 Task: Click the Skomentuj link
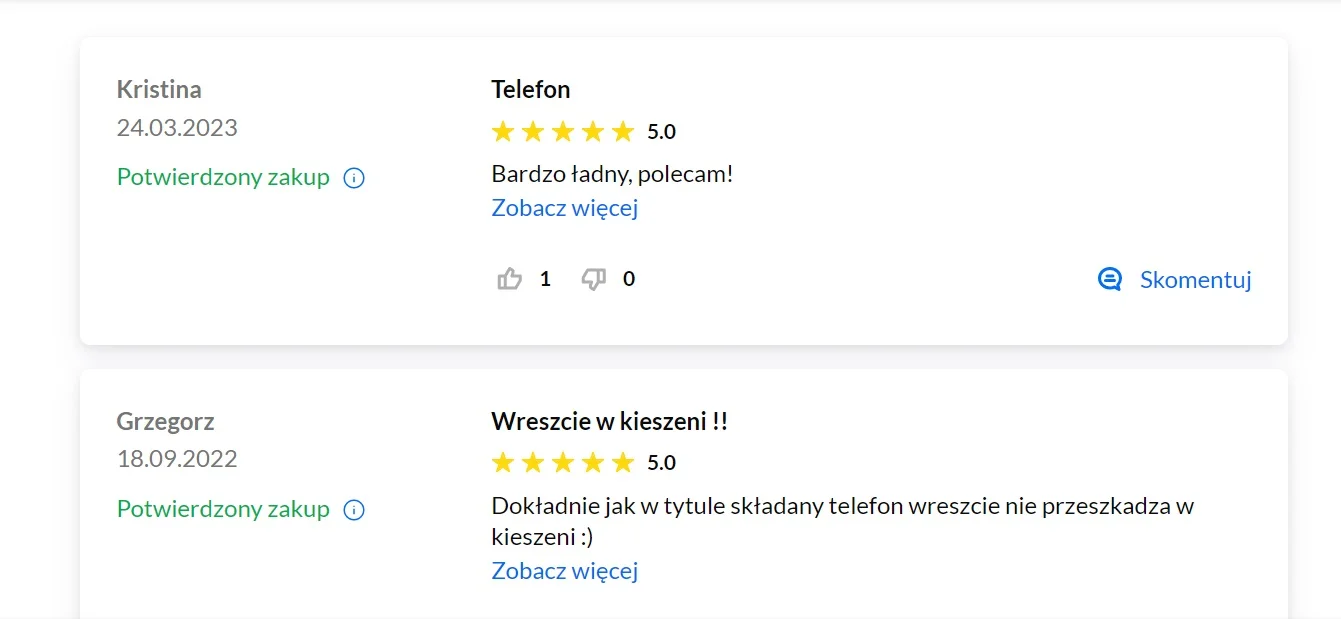coord(1196,279)
